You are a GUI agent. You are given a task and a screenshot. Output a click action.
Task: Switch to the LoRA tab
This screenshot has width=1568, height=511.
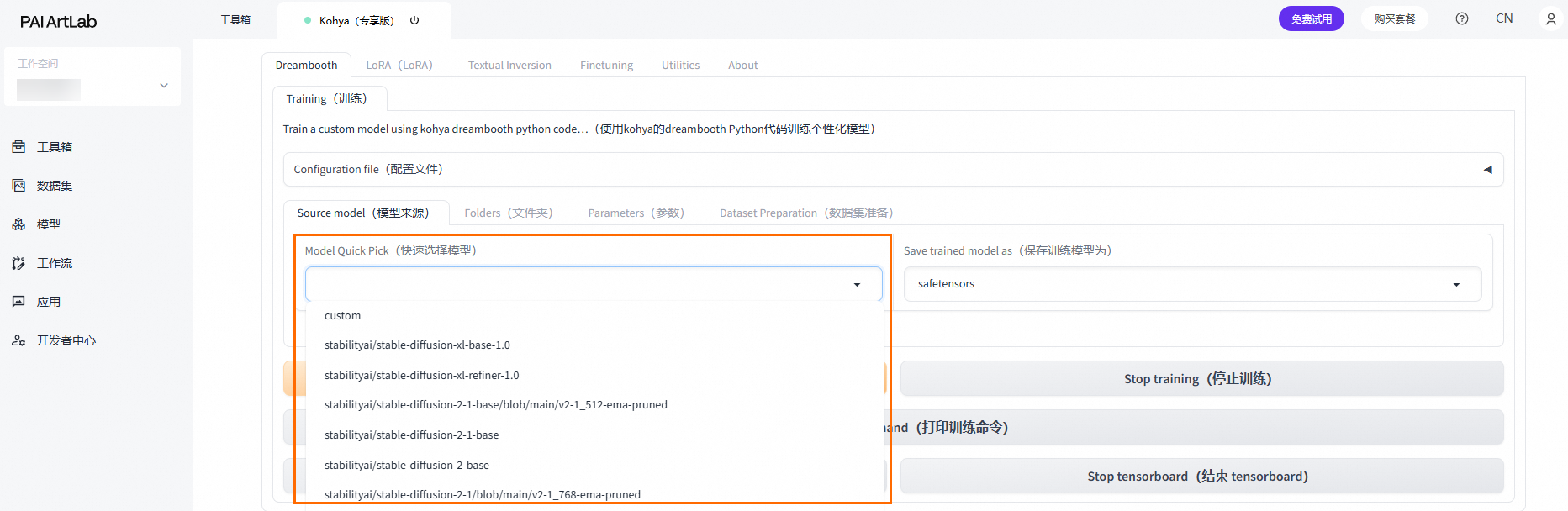(399, 65)
